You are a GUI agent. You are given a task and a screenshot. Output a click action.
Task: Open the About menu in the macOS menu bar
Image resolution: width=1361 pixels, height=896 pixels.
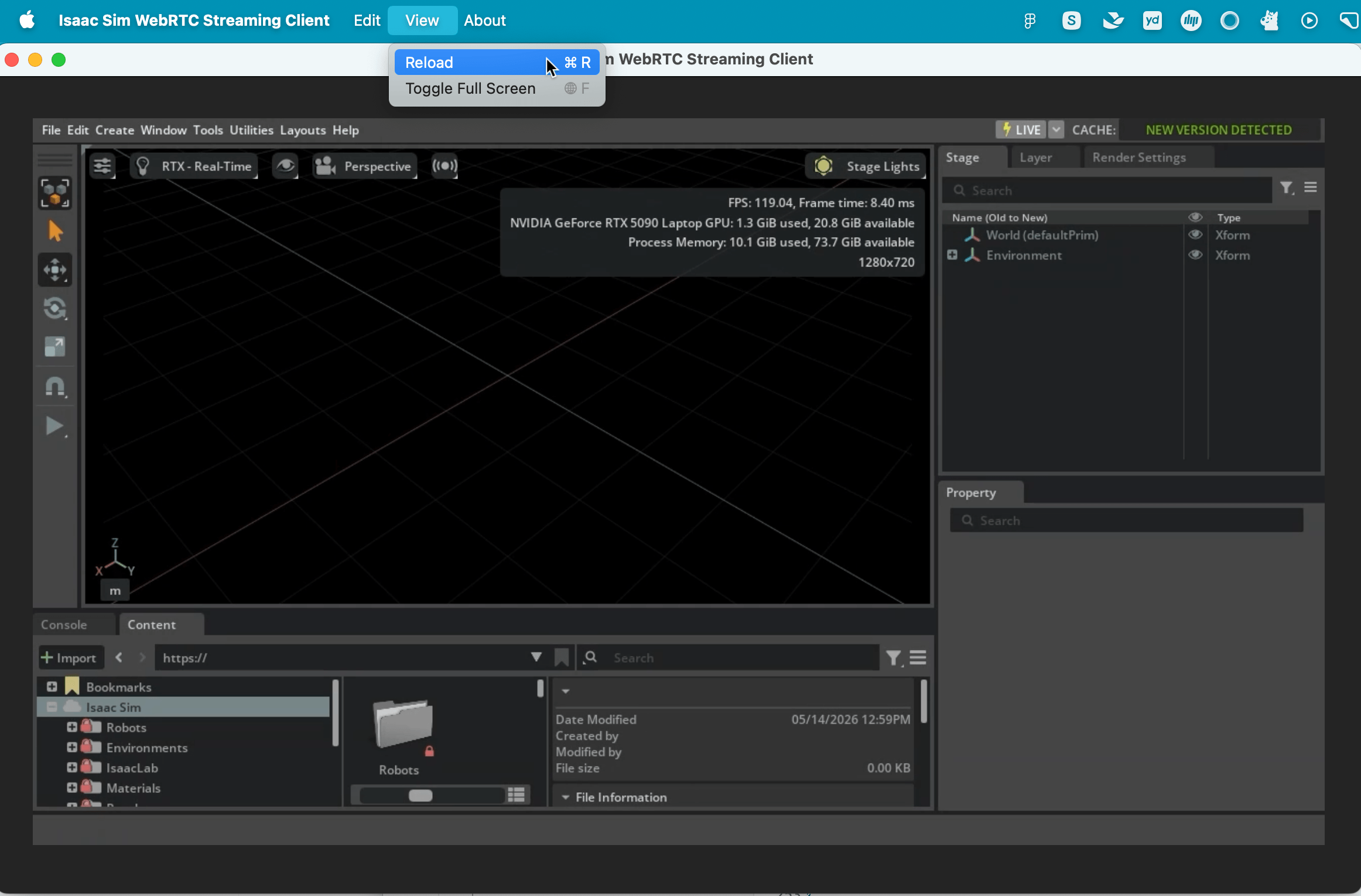pos(484,20)
